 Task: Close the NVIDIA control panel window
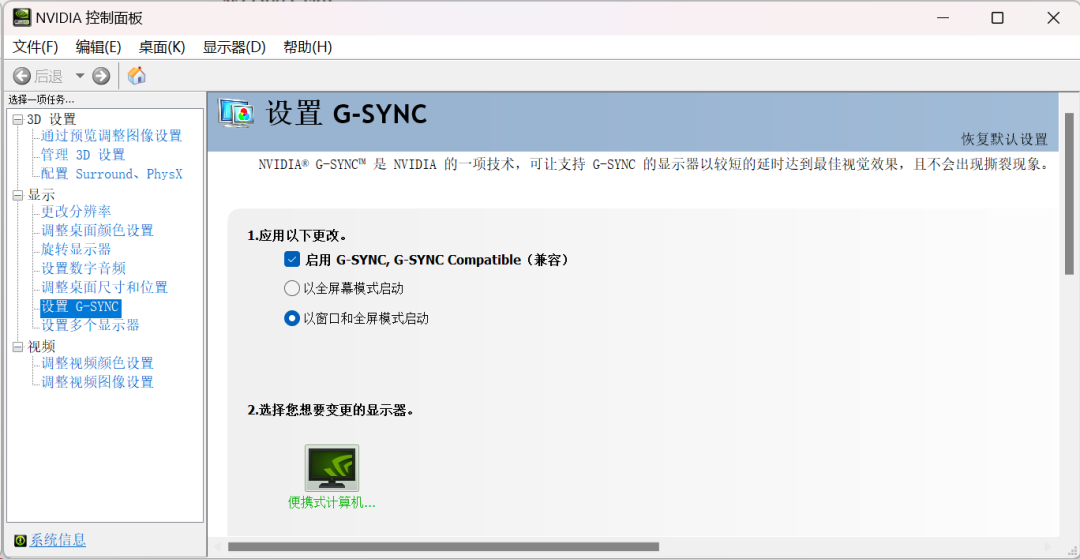tap(1053, 18)
